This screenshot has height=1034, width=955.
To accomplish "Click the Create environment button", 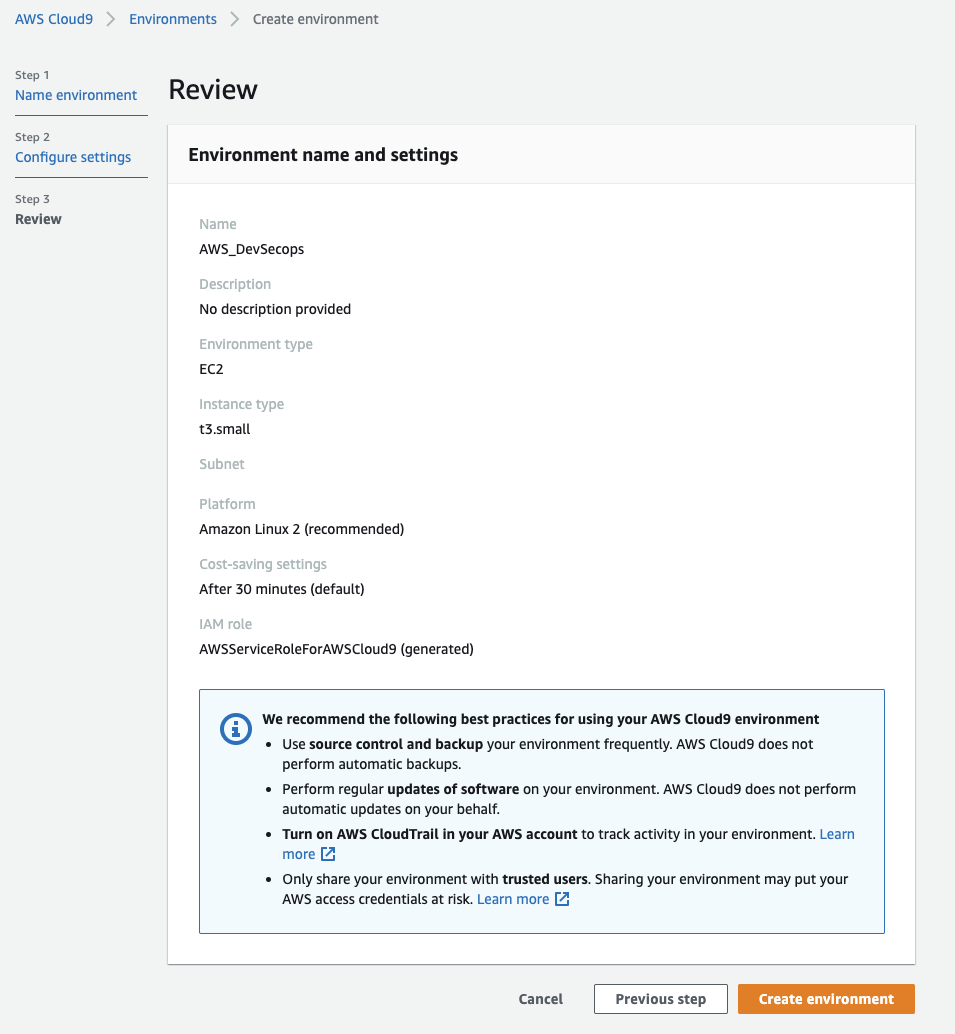I will pyautogui.click(x=825, y=998).
